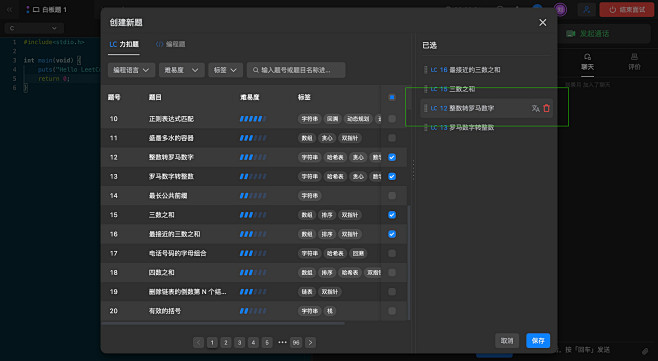
Task: Open the C language selector in editor
Action: click(x=34, y=28)
